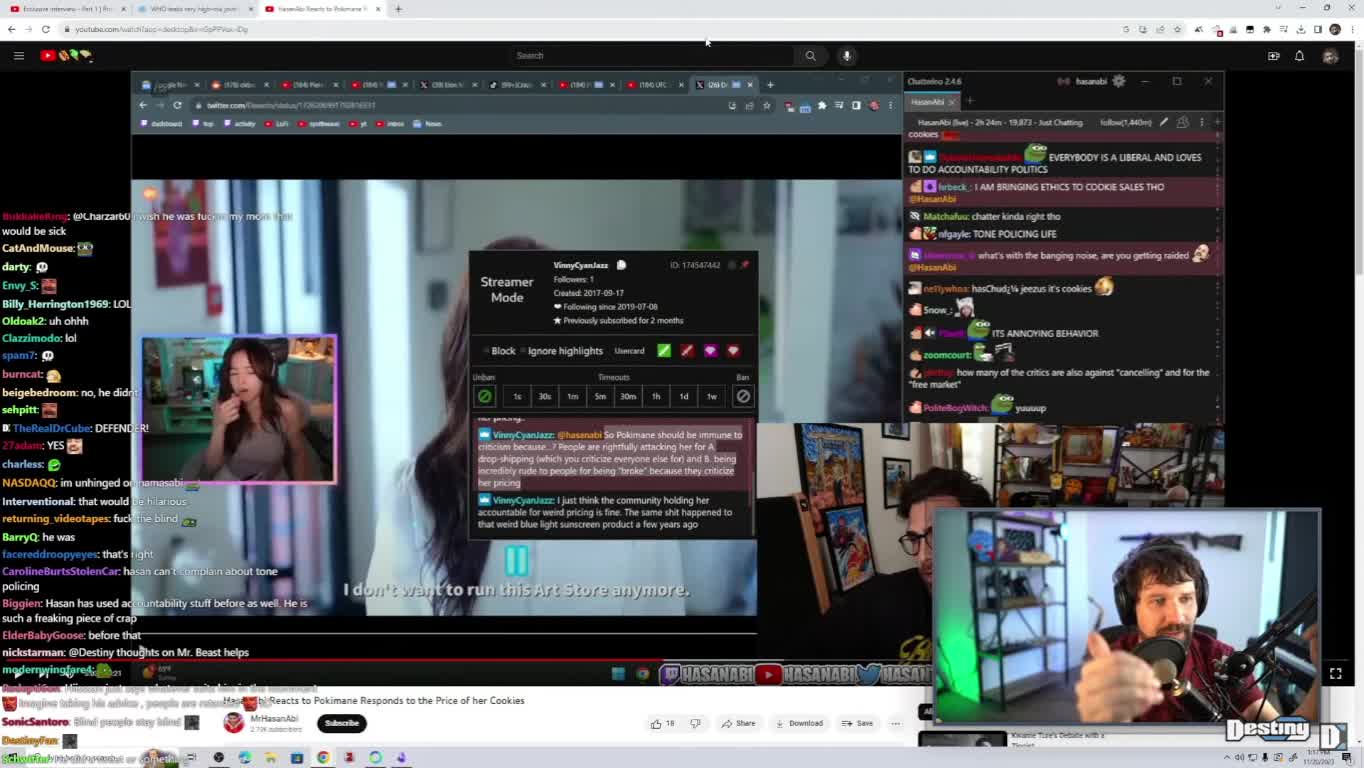This screenshot has height=768, width=1364.
Task: Select the 1w timeout button
Action: click(712, 397)
